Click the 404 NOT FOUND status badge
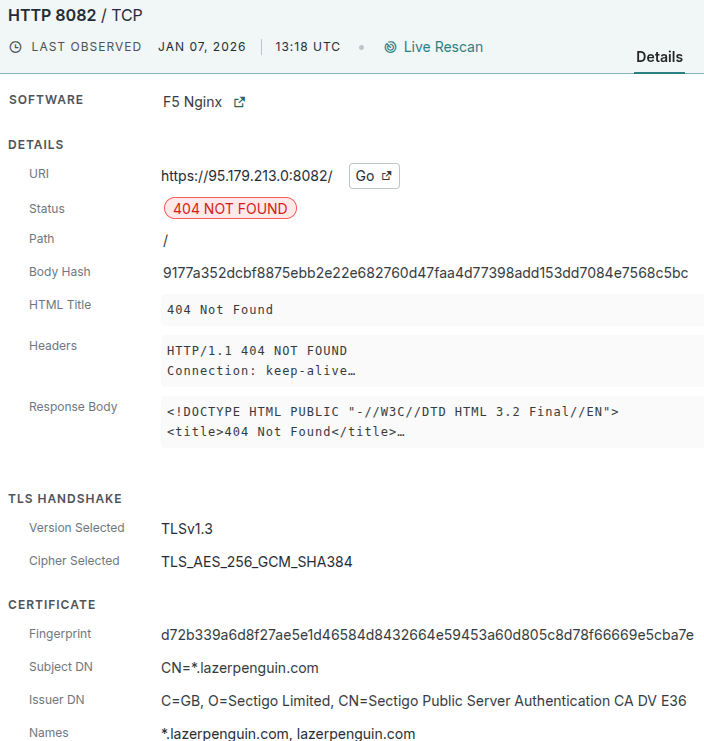Viewport: 704px width, 741px height. (230, 209)
